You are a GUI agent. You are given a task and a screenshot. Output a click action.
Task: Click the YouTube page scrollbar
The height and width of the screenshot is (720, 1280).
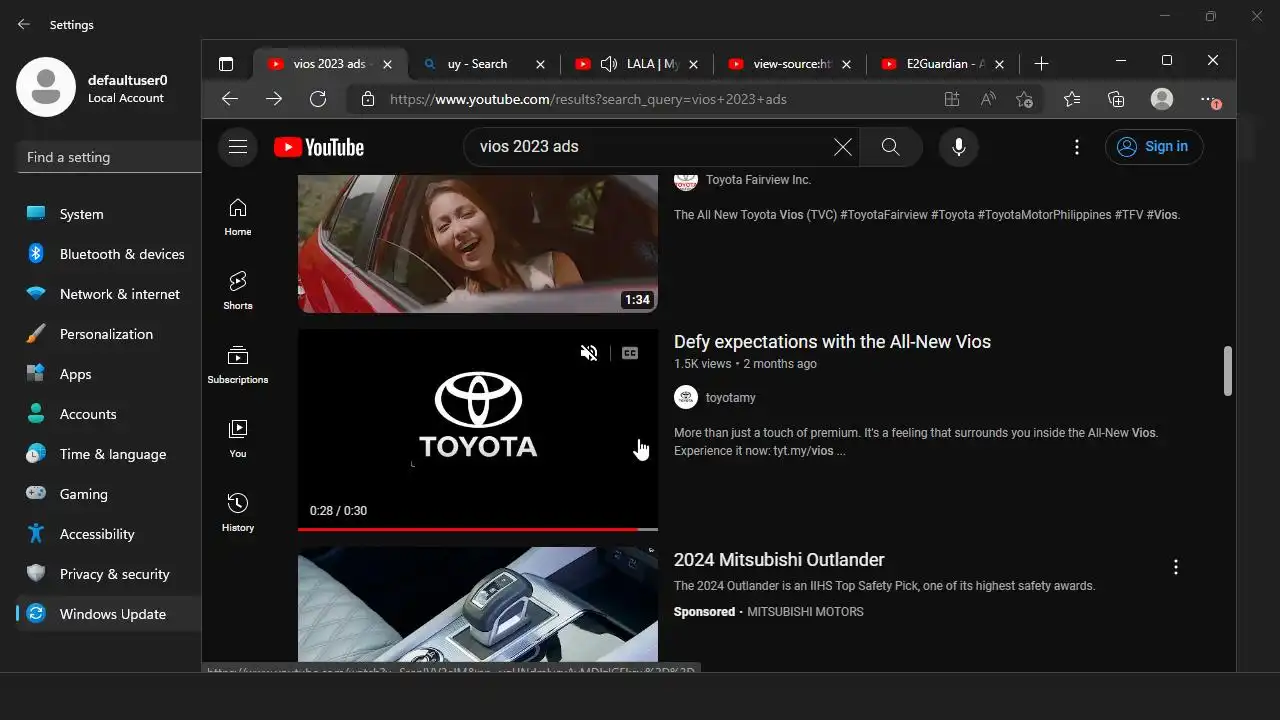pos(1228,371)
